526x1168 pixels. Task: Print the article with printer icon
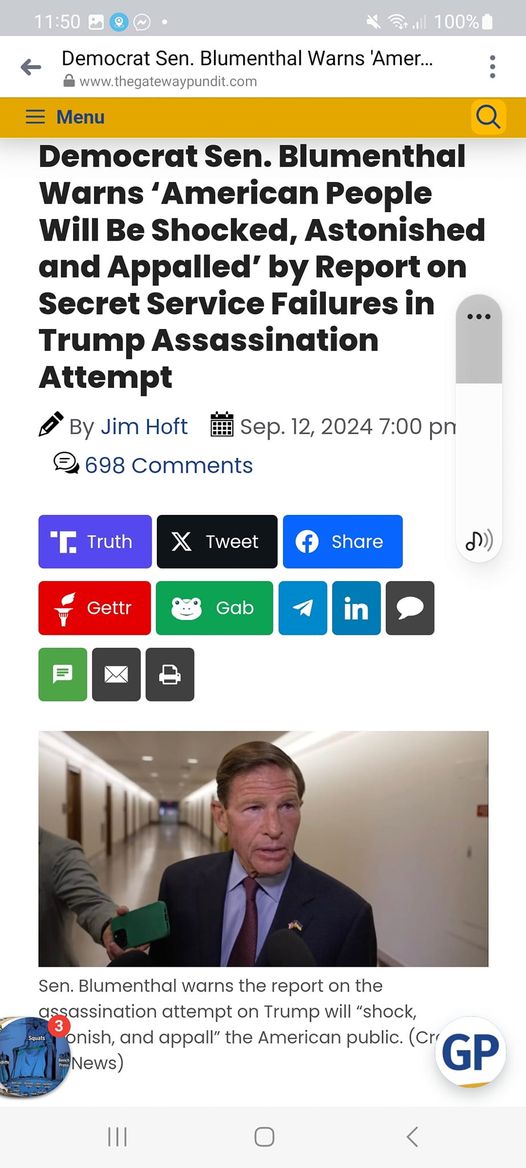point(170,674)
